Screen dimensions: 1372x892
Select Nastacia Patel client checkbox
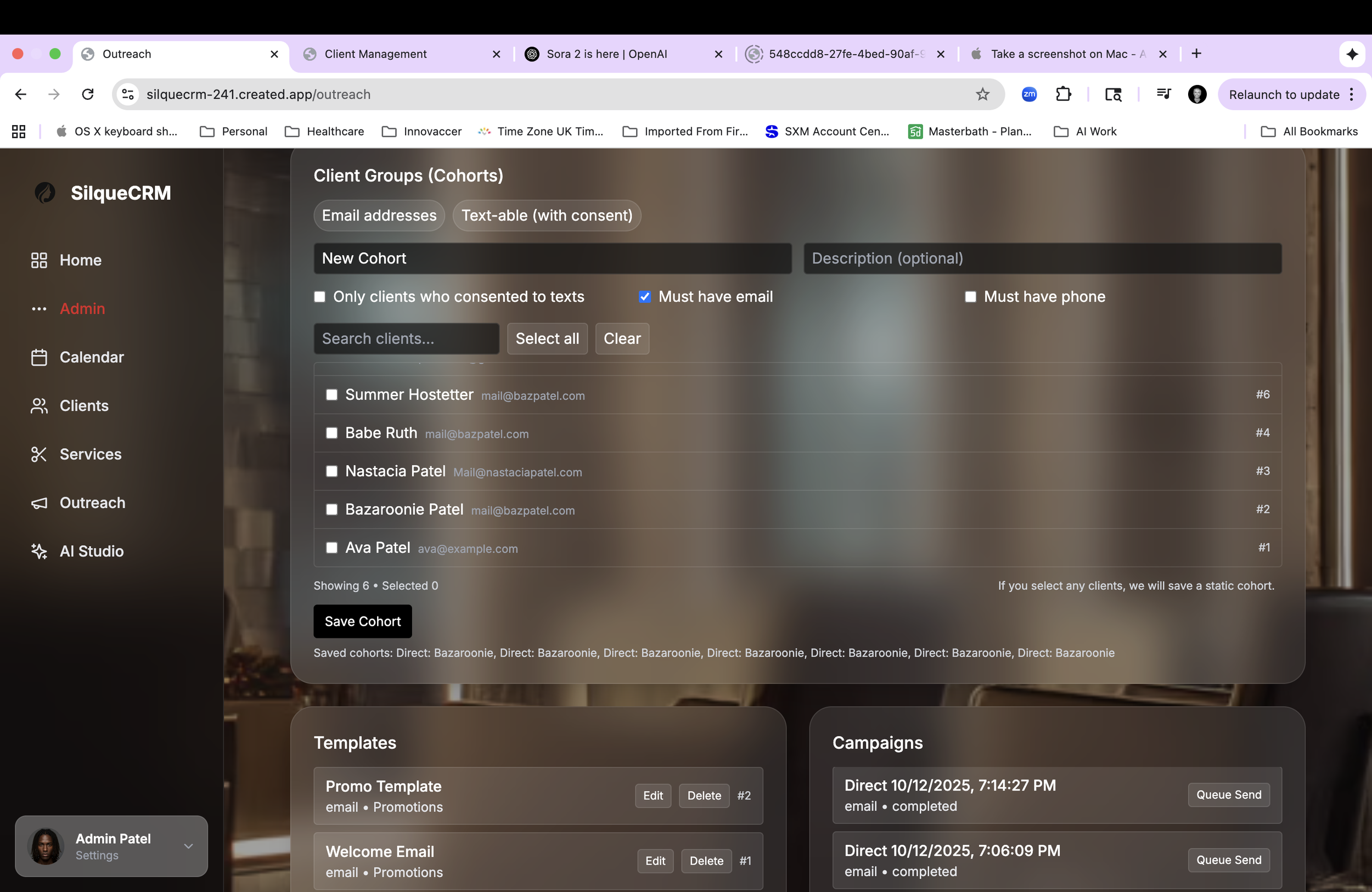click(x=331, y=471)
